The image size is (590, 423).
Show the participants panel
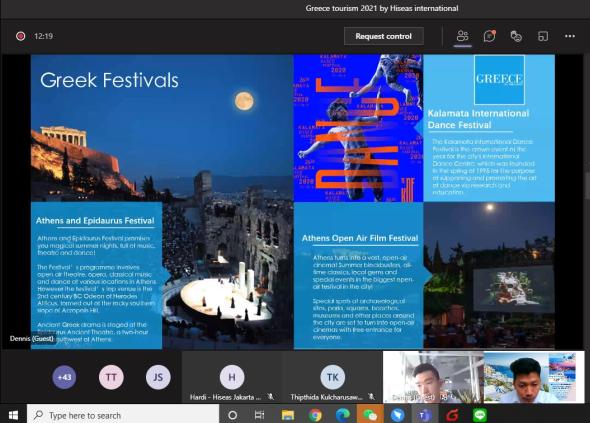point(462,36)
